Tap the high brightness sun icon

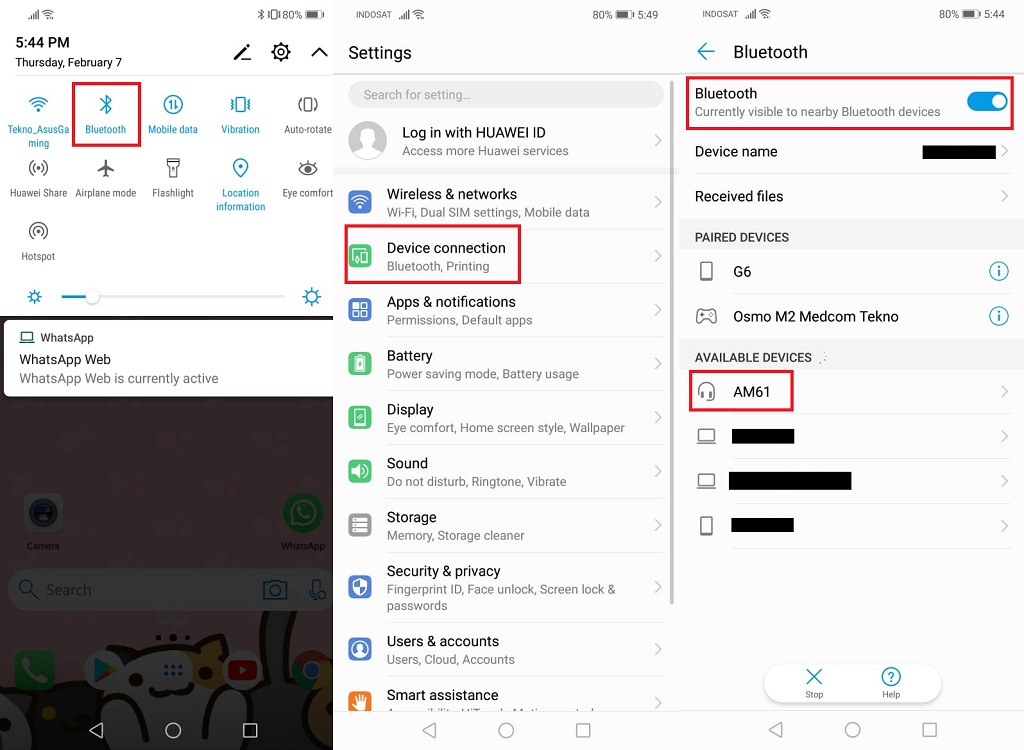pyautogui.click(x=312, y=297)
